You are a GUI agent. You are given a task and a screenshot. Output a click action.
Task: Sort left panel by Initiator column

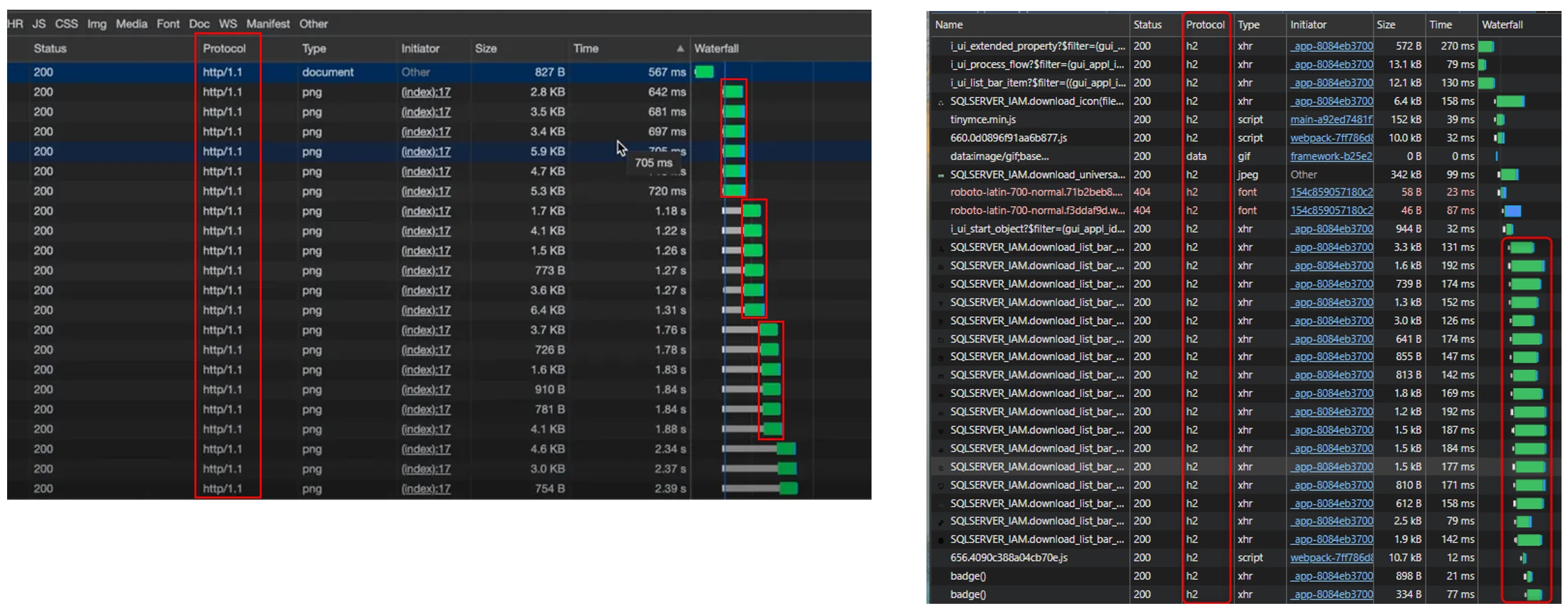pyautogui.click(x=420, y=48)
